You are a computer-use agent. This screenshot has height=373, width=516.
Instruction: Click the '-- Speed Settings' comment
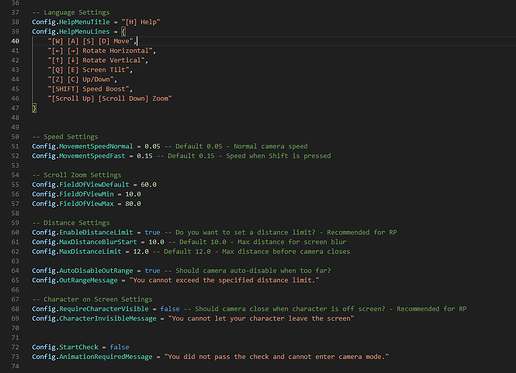[x=65, y=137]
